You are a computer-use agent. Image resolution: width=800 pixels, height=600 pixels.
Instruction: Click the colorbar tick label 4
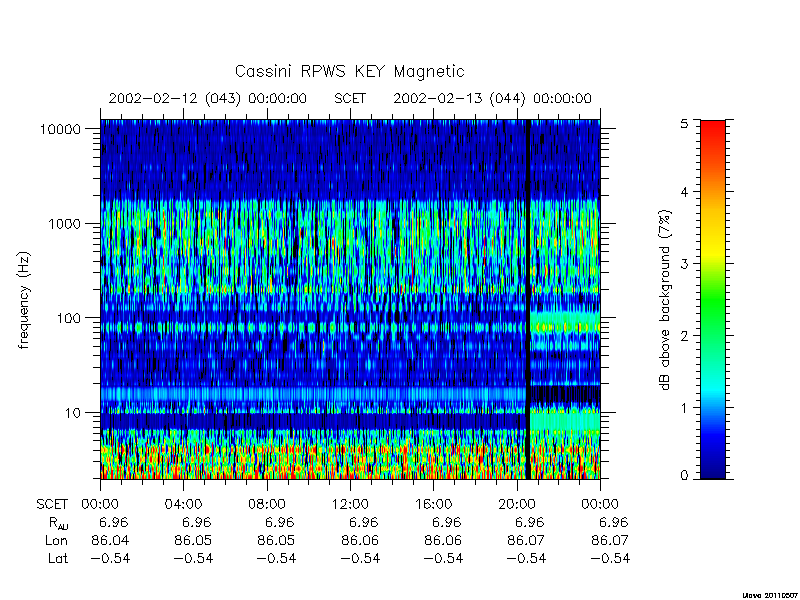(684, 192)
